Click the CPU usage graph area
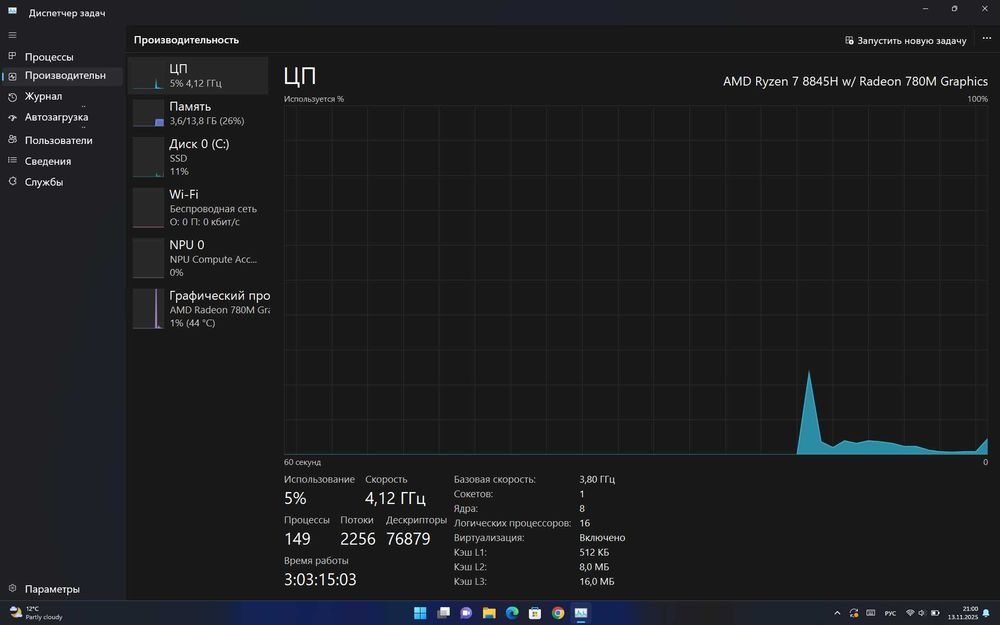1000x625 pixels. [x=636, y=280]
